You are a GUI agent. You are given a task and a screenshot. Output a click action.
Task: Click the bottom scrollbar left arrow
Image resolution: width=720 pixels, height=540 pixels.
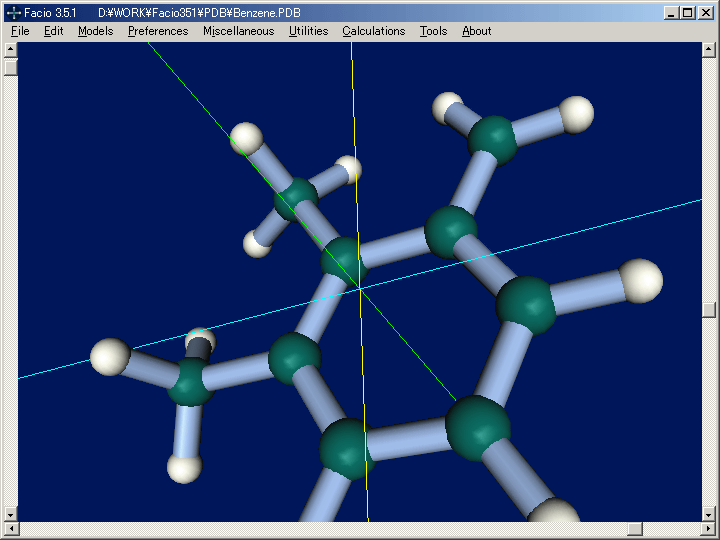click(11, 529)
